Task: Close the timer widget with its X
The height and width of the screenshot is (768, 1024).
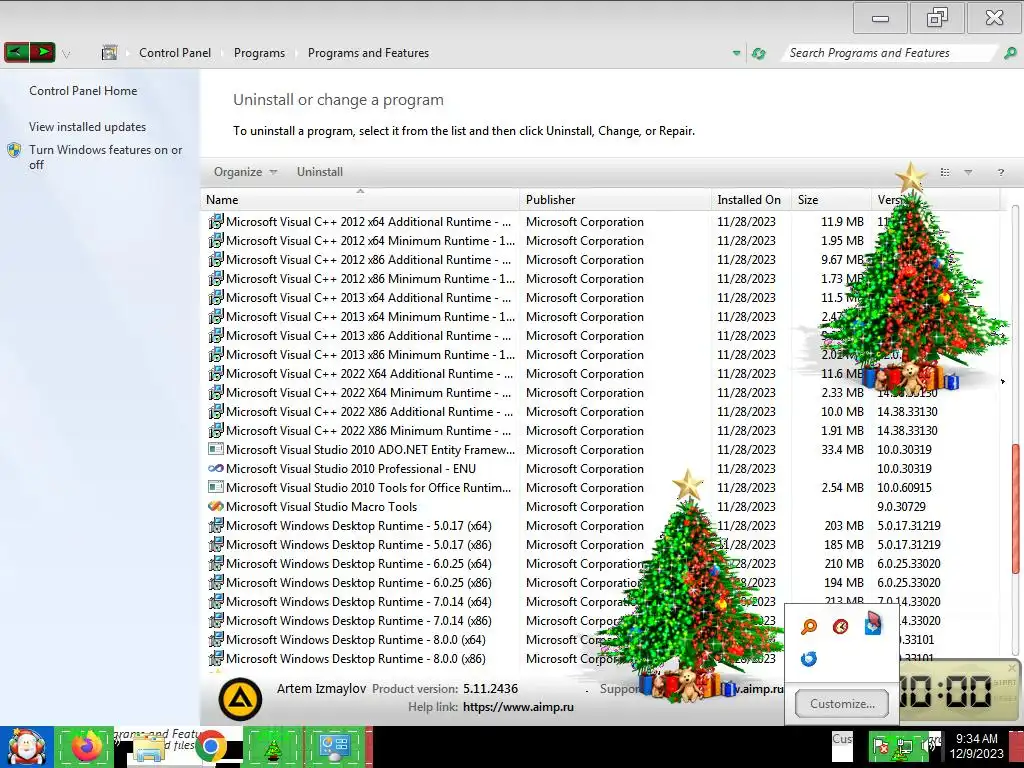Action: pyautogui.click(x=1012, y=667)
